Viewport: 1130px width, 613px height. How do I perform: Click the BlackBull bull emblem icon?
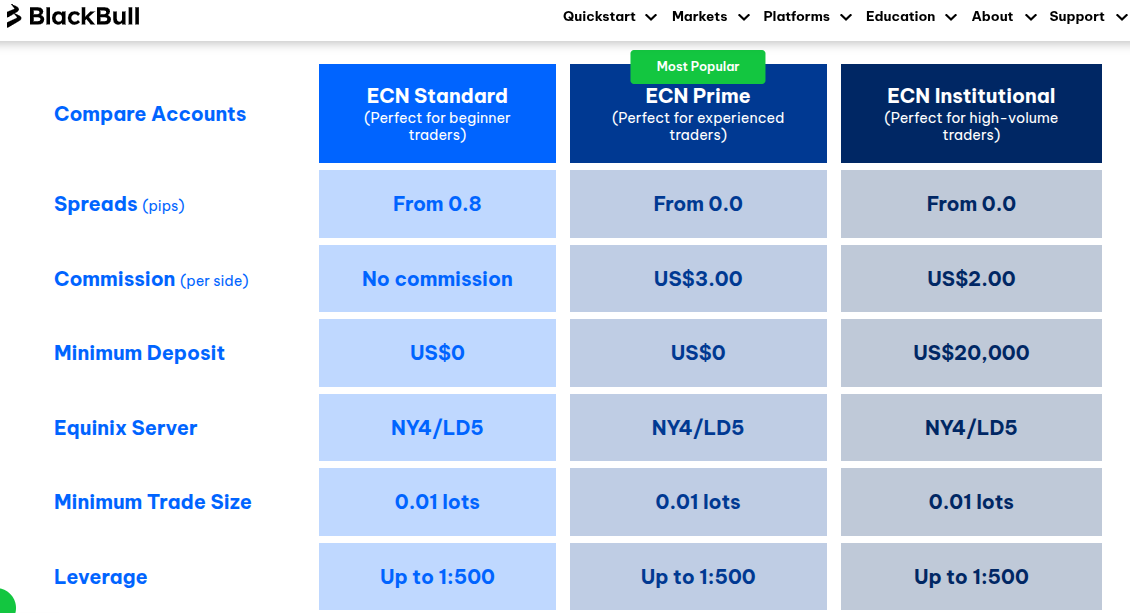[x=15, y=16]
